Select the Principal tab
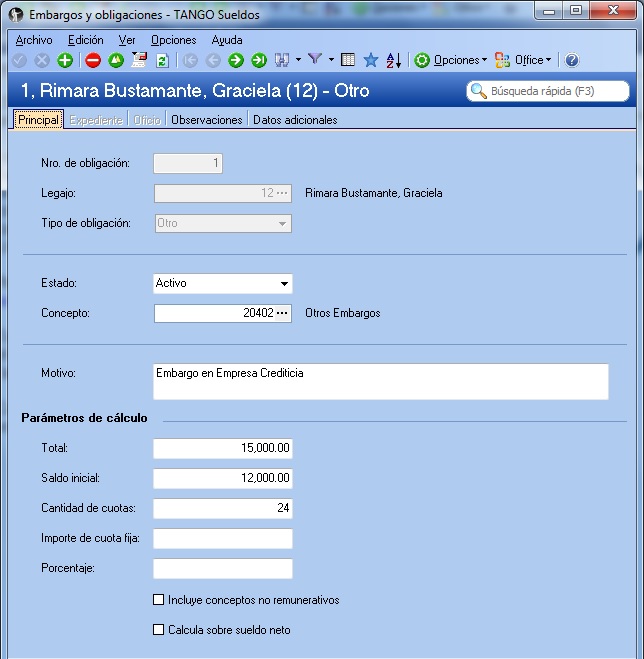 pos(38,120)
